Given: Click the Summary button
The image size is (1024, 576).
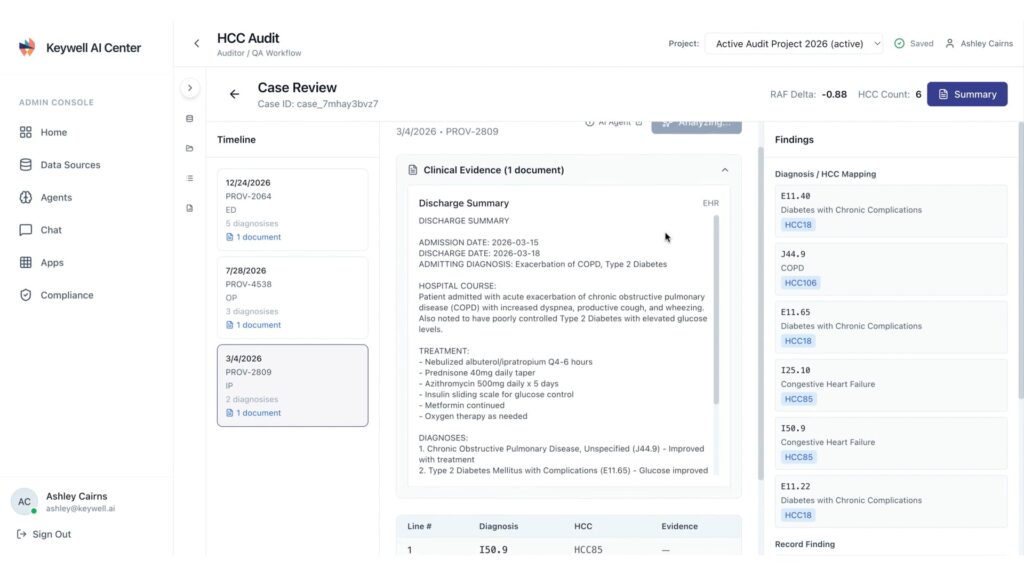Looking at the screenshot, I should (x=966, y=94).
